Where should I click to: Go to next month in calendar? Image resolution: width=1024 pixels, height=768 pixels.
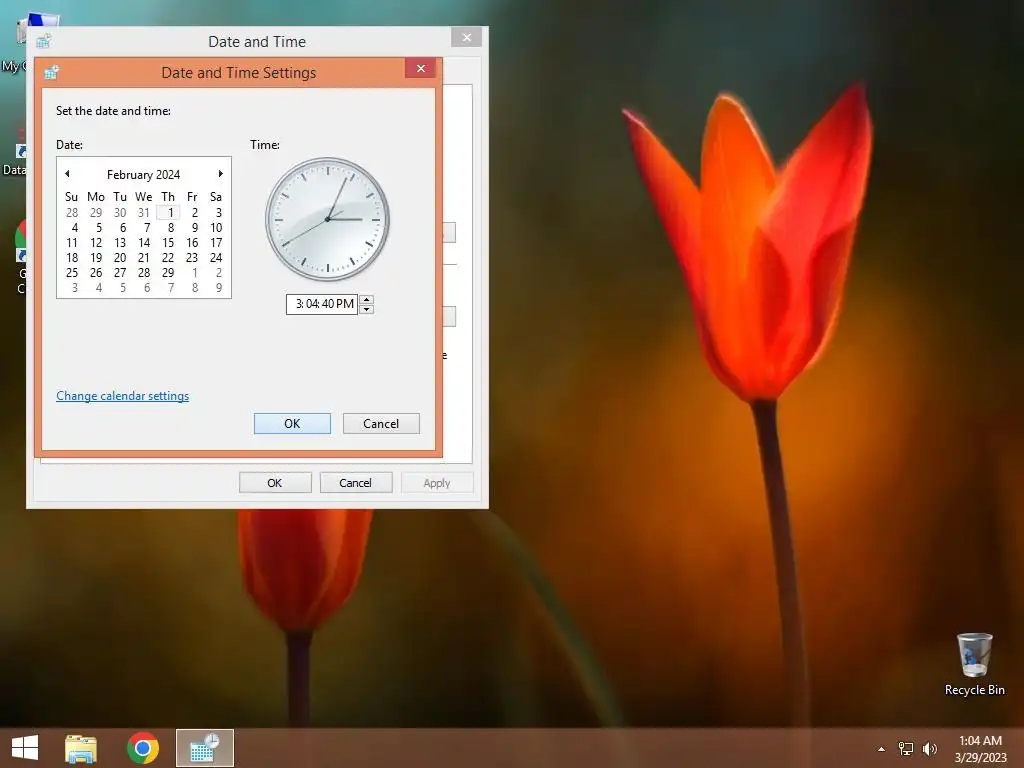221,174
